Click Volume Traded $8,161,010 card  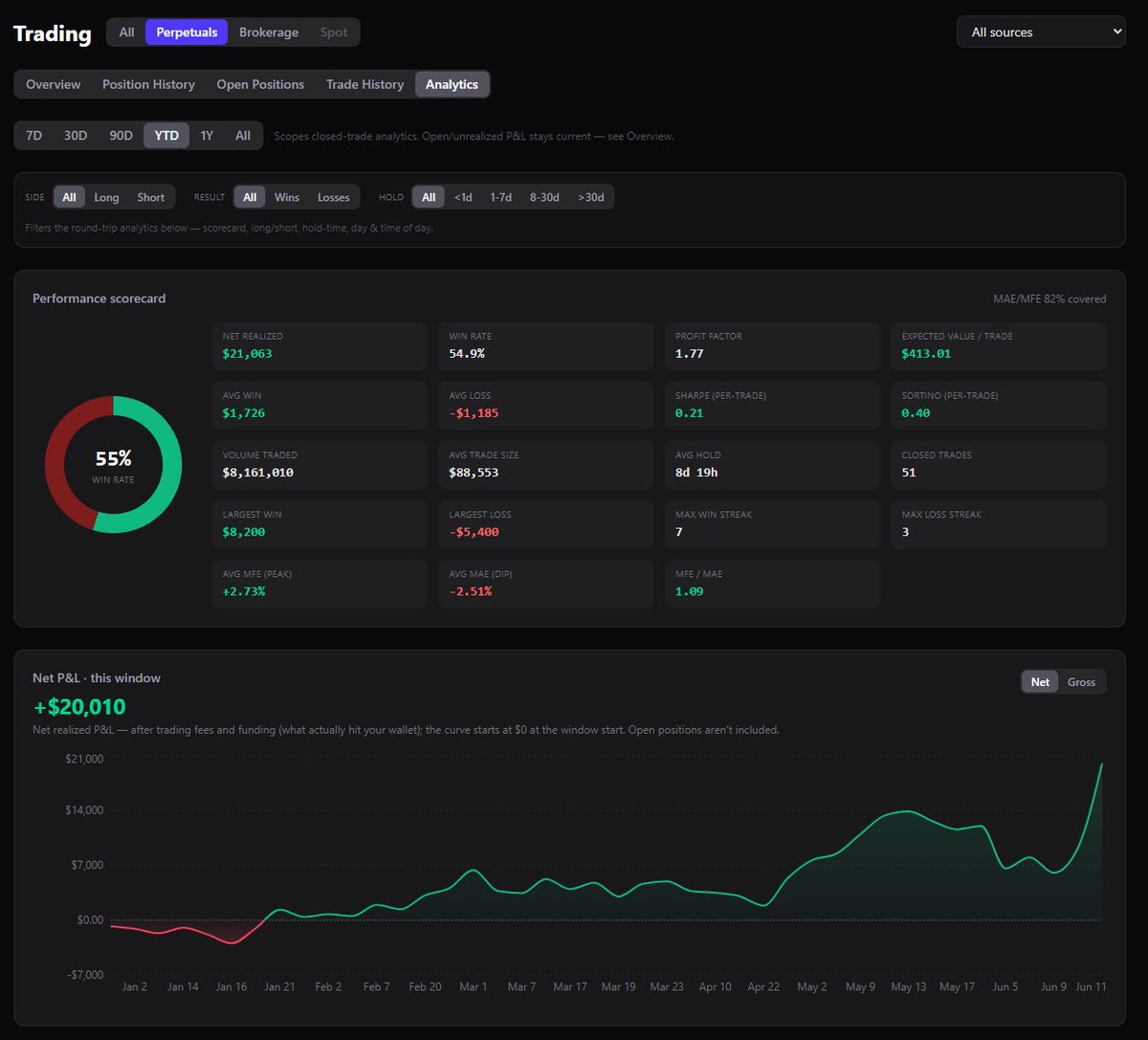tap(320, 464)
